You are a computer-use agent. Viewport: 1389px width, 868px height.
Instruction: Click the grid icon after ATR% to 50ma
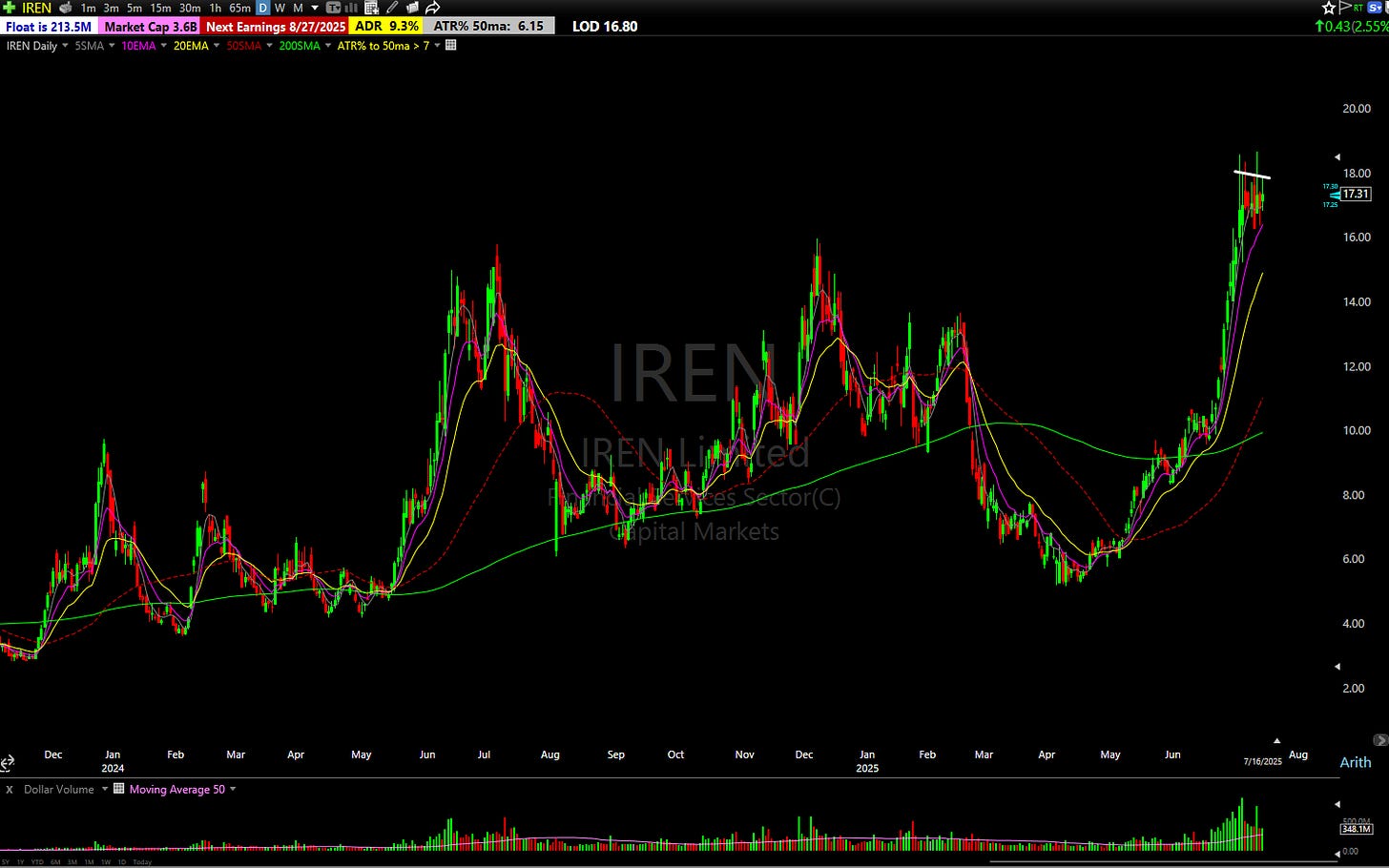(451, 45)
